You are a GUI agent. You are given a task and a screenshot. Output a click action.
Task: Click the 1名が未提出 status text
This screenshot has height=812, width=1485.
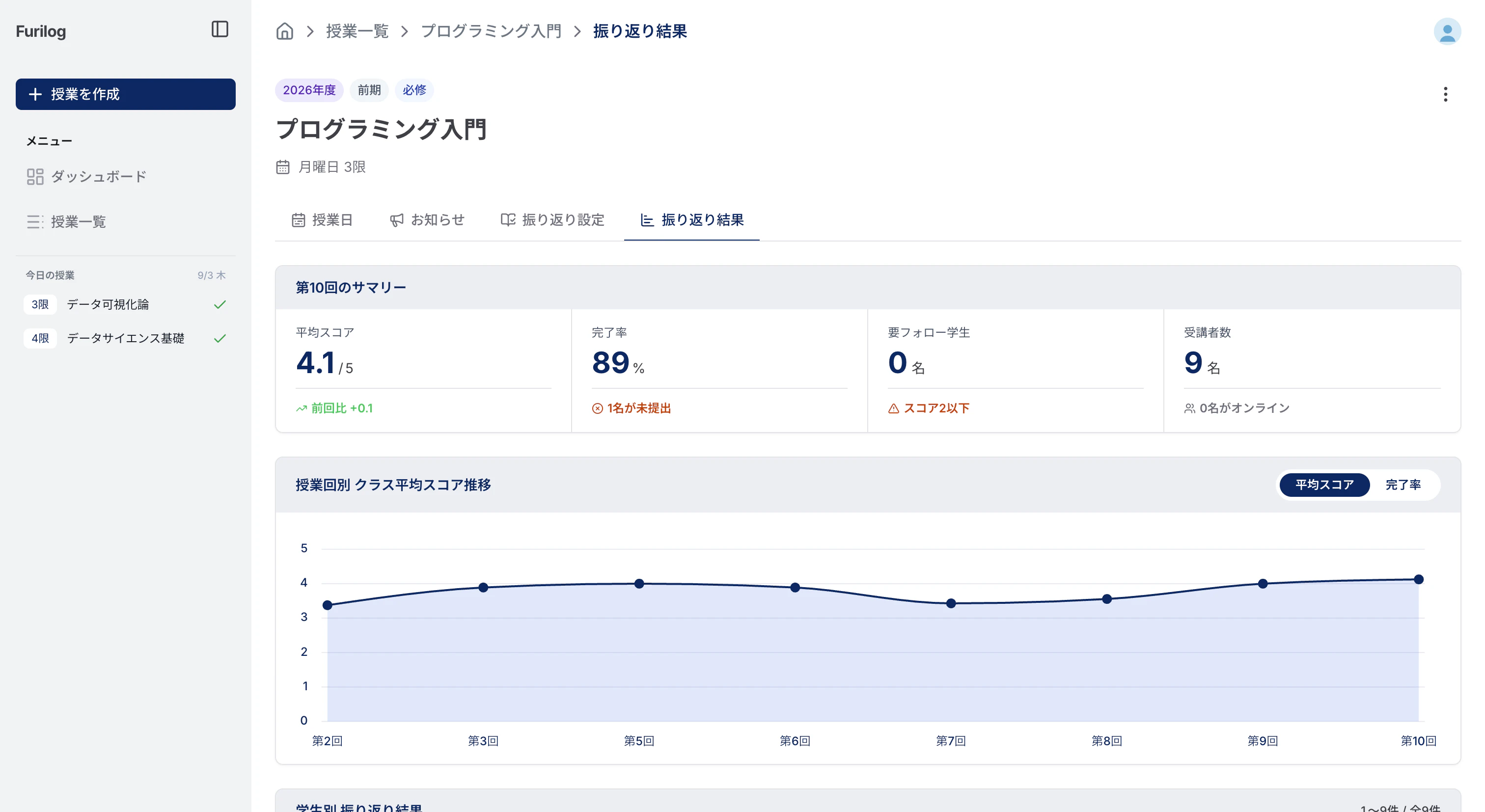click(639, 408)
